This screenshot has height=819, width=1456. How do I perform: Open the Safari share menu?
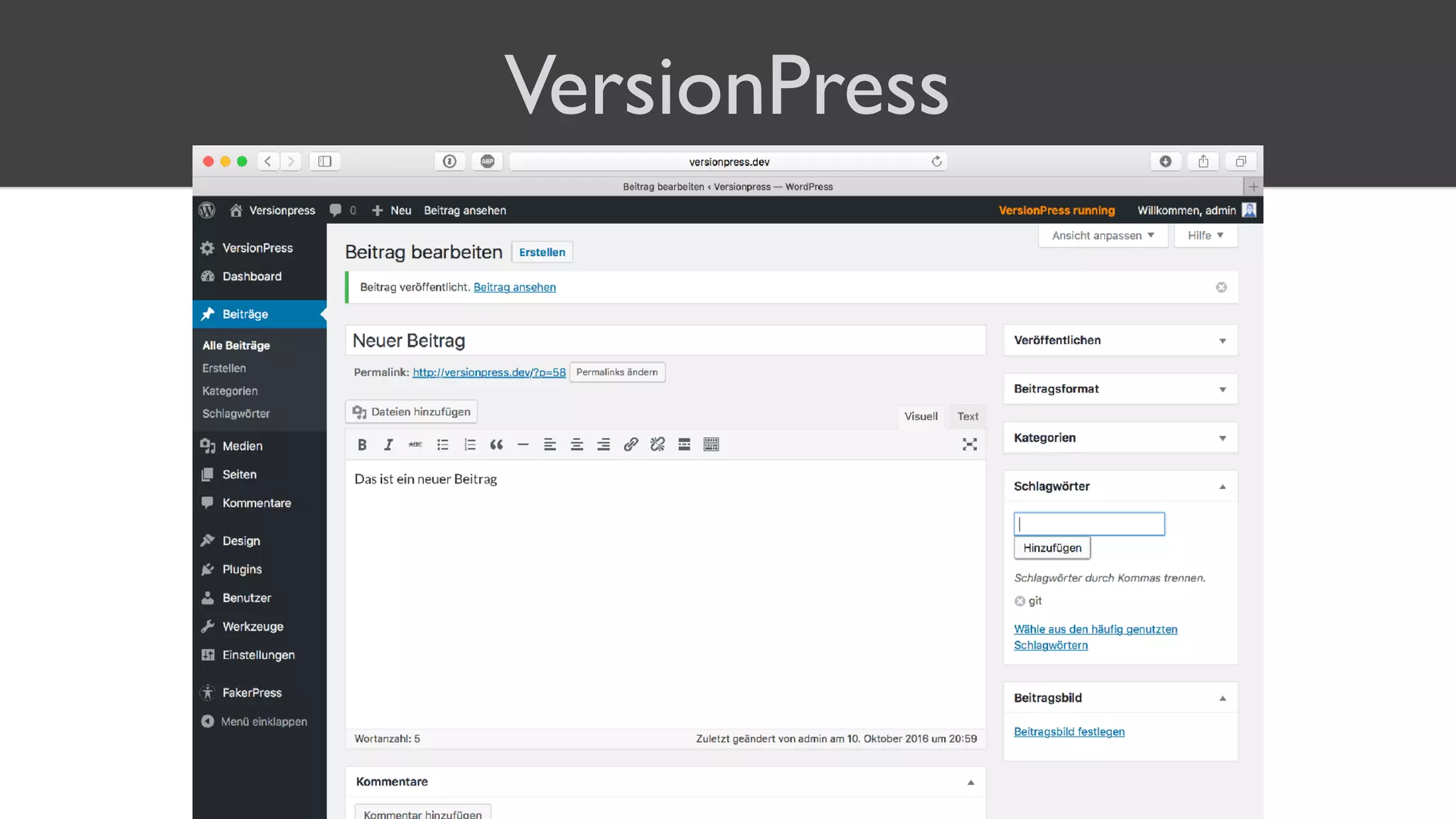click(x=1204, y=161)
